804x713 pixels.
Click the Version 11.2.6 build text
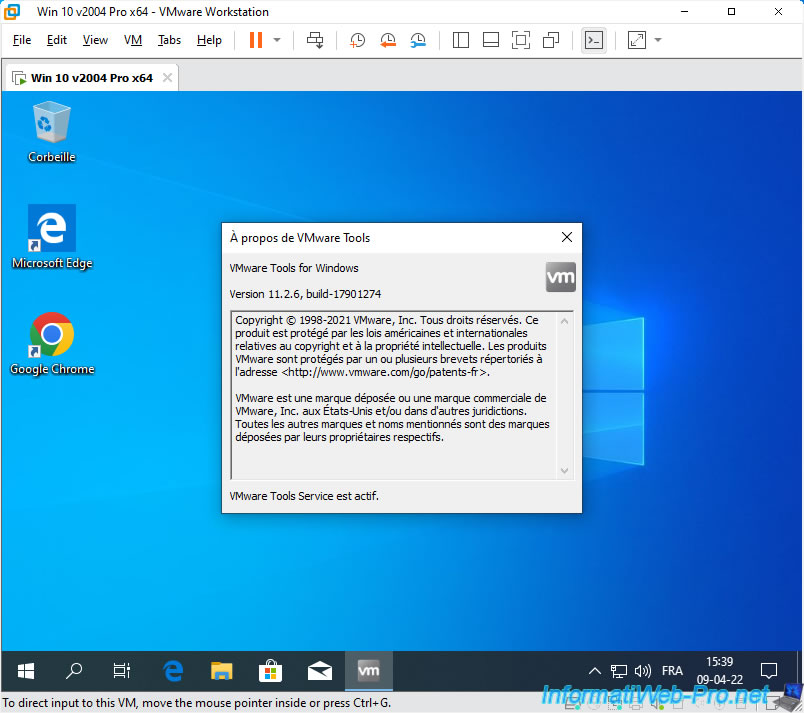305,294
